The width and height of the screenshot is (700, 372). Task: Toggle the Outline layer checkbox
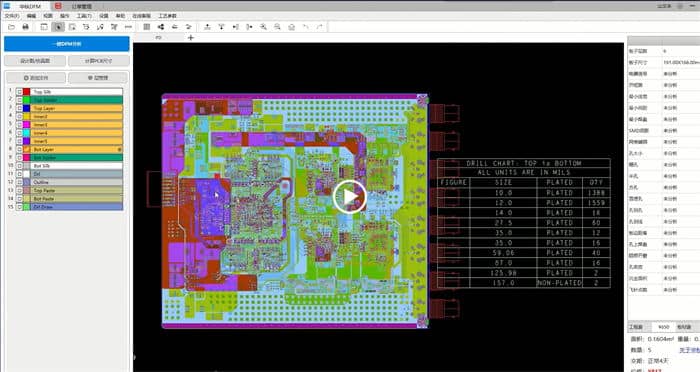point(19,182)
